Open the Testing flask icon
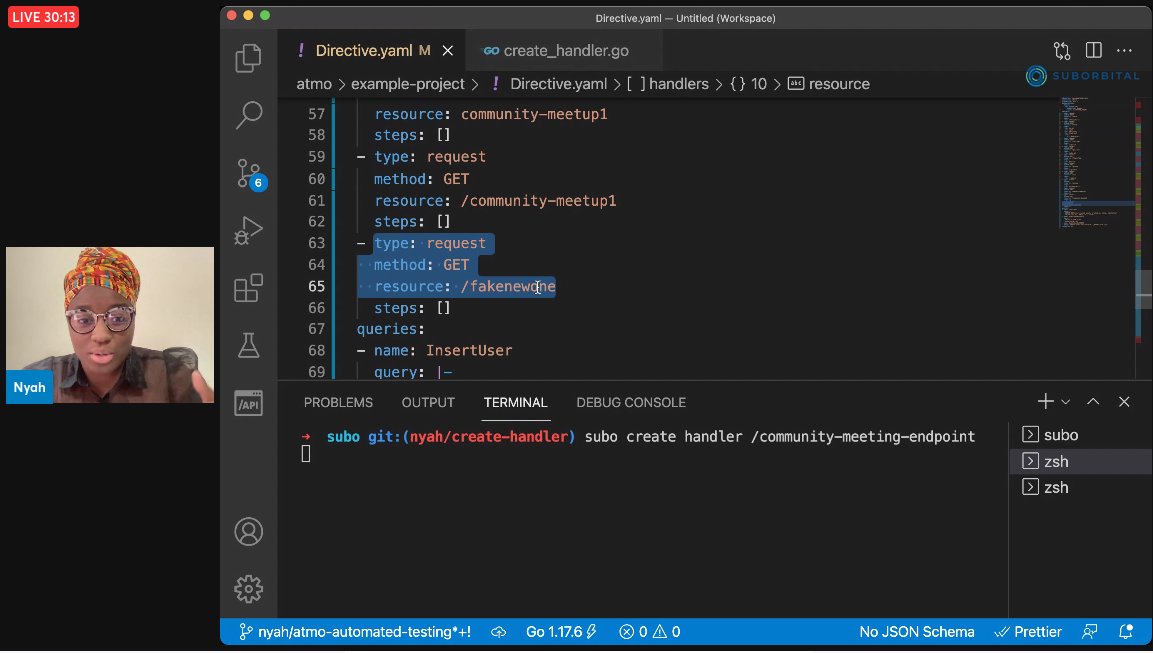This screenshot has height=653, width=1153. [248, 346]
